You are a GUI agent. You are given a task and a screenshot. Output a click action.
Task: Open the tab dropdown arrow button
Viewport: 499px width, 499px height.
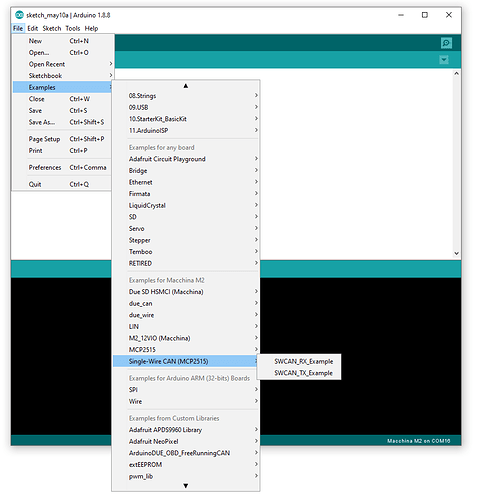[444, 60]
